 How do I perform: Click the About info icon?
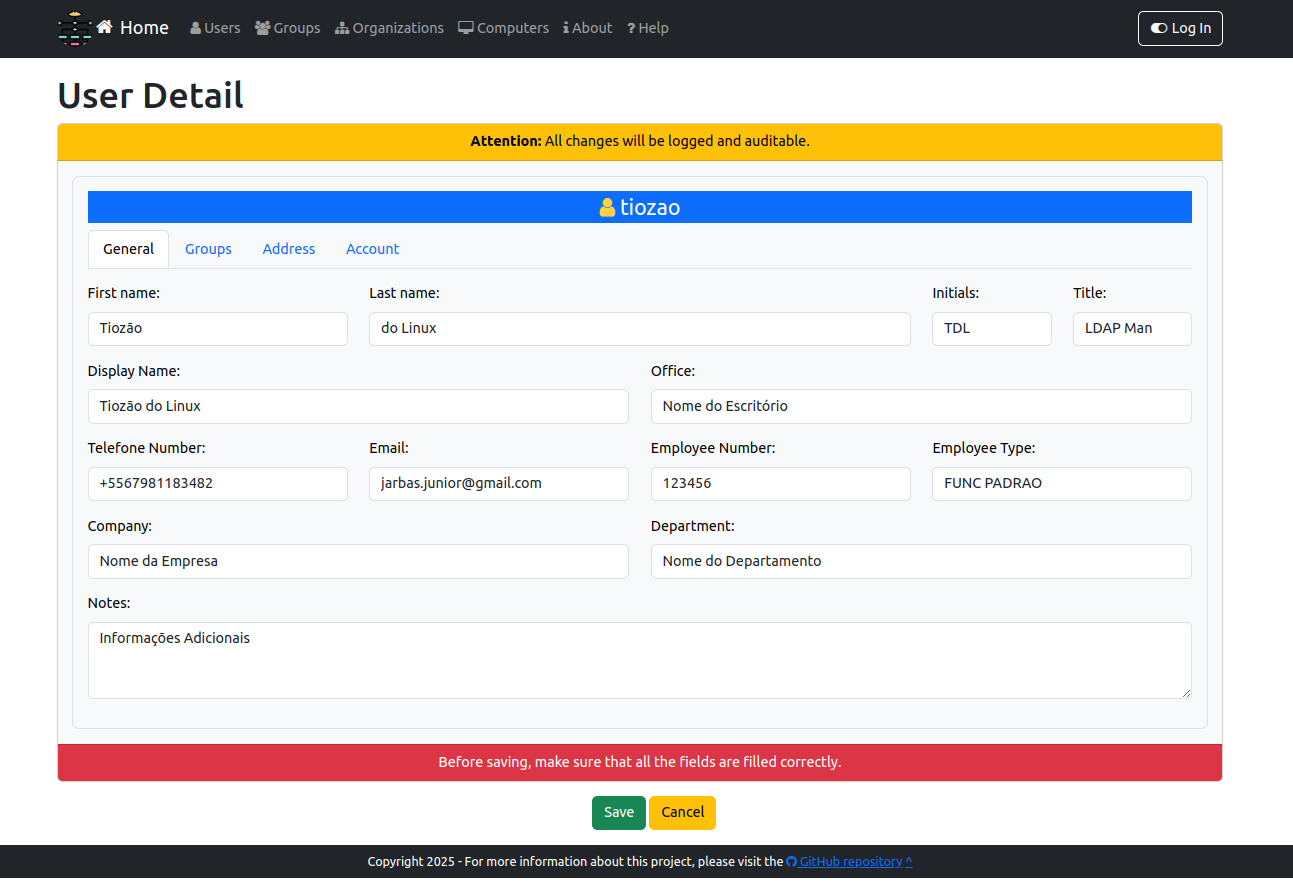click(566, 28)
